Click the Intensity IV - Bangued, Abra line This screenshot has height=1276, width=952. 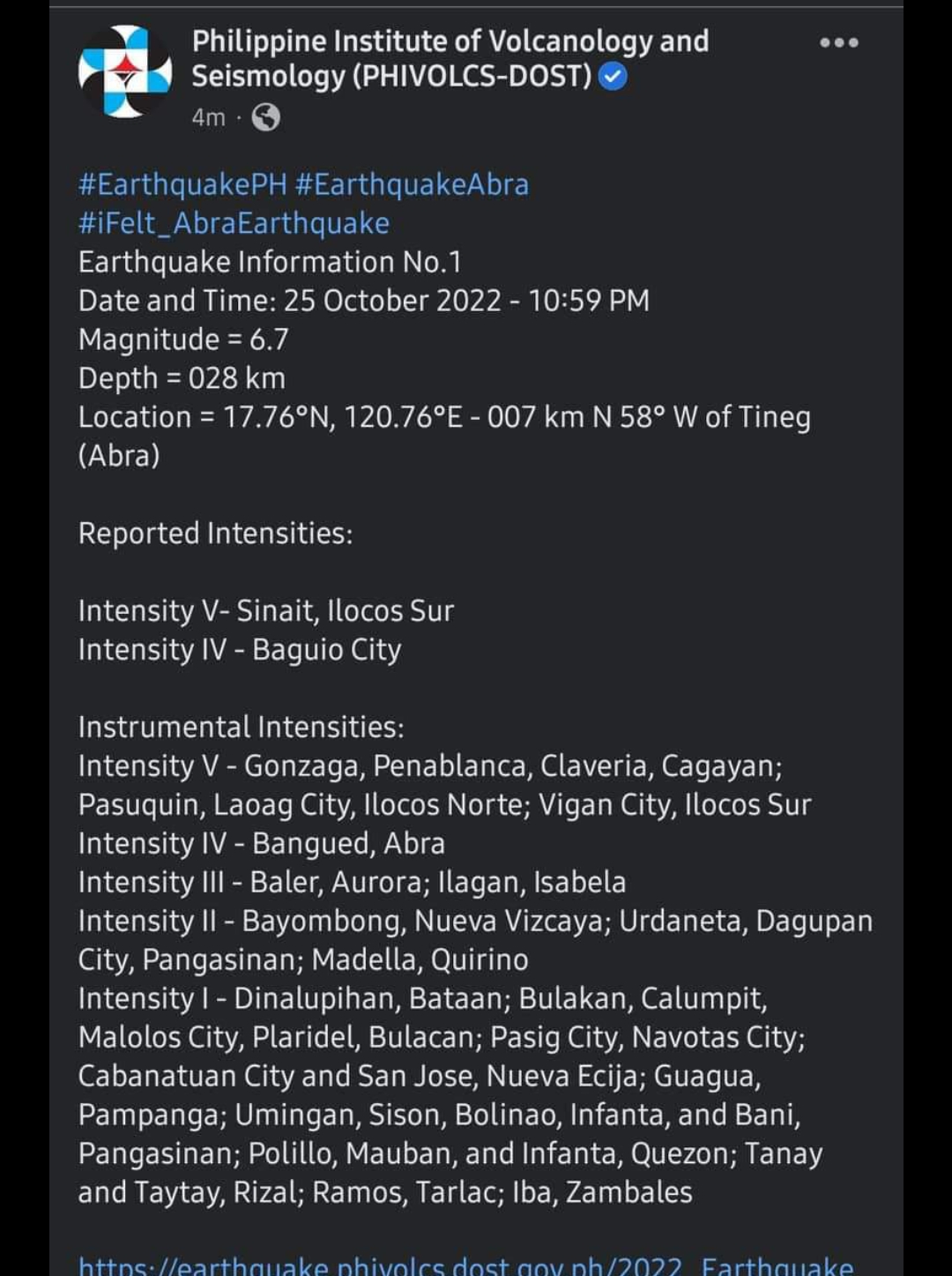pyautogui.click(x=262, y=844)
